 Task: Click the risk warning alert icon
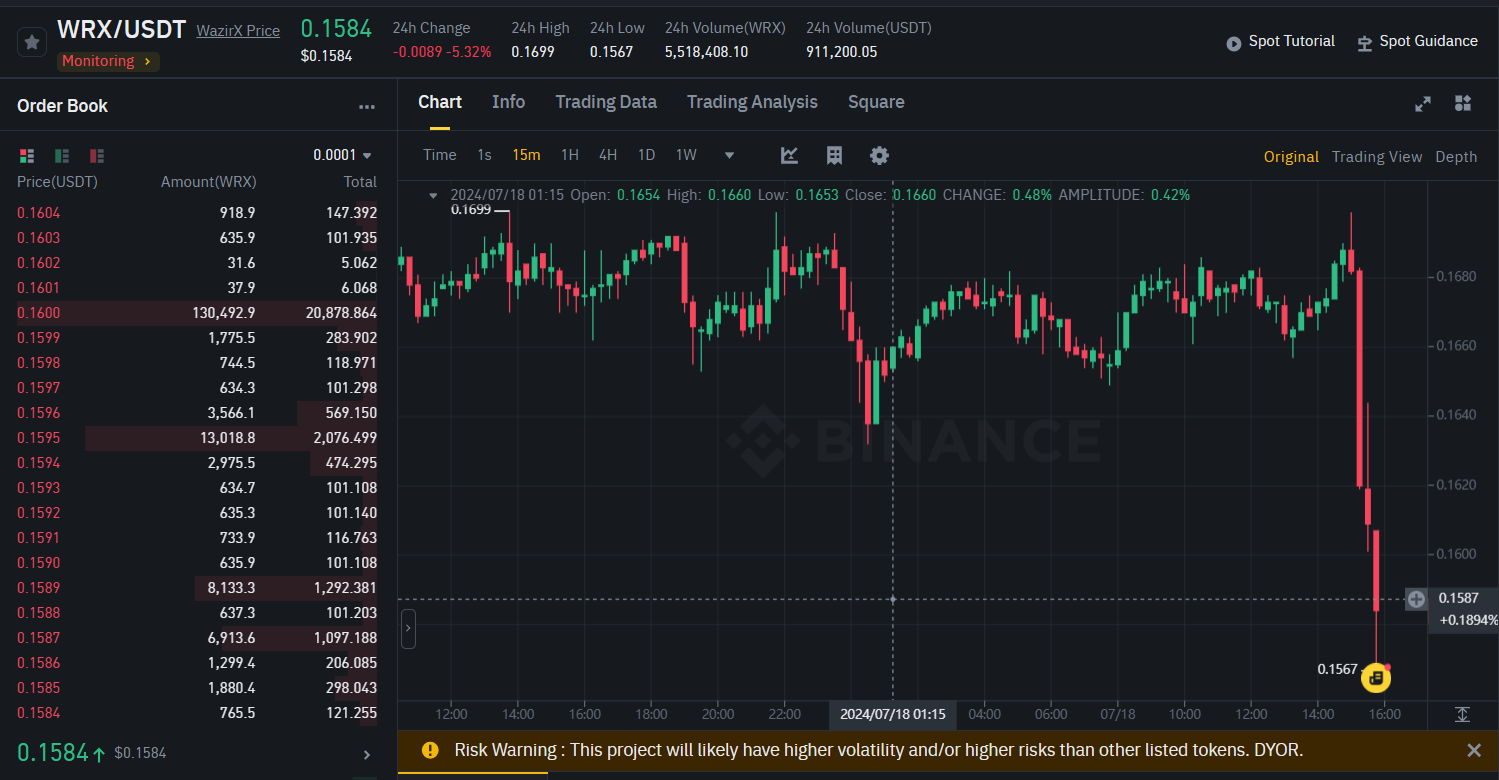[430, 750]
